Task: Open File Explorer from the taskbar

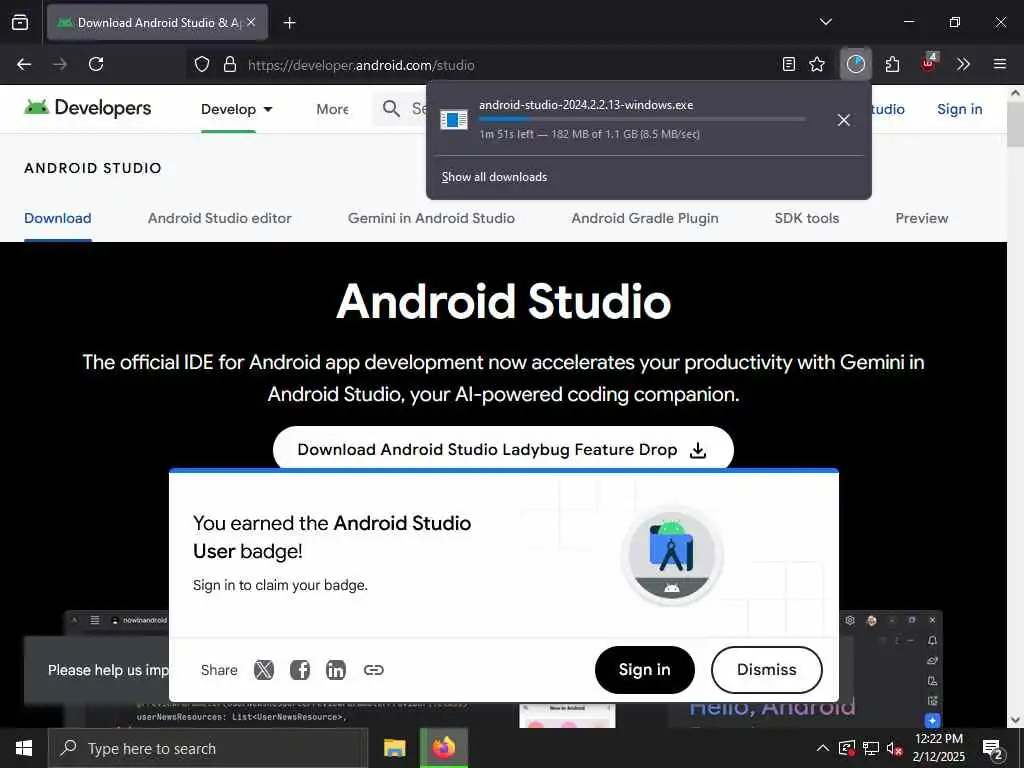Action: tap(394, 748)
